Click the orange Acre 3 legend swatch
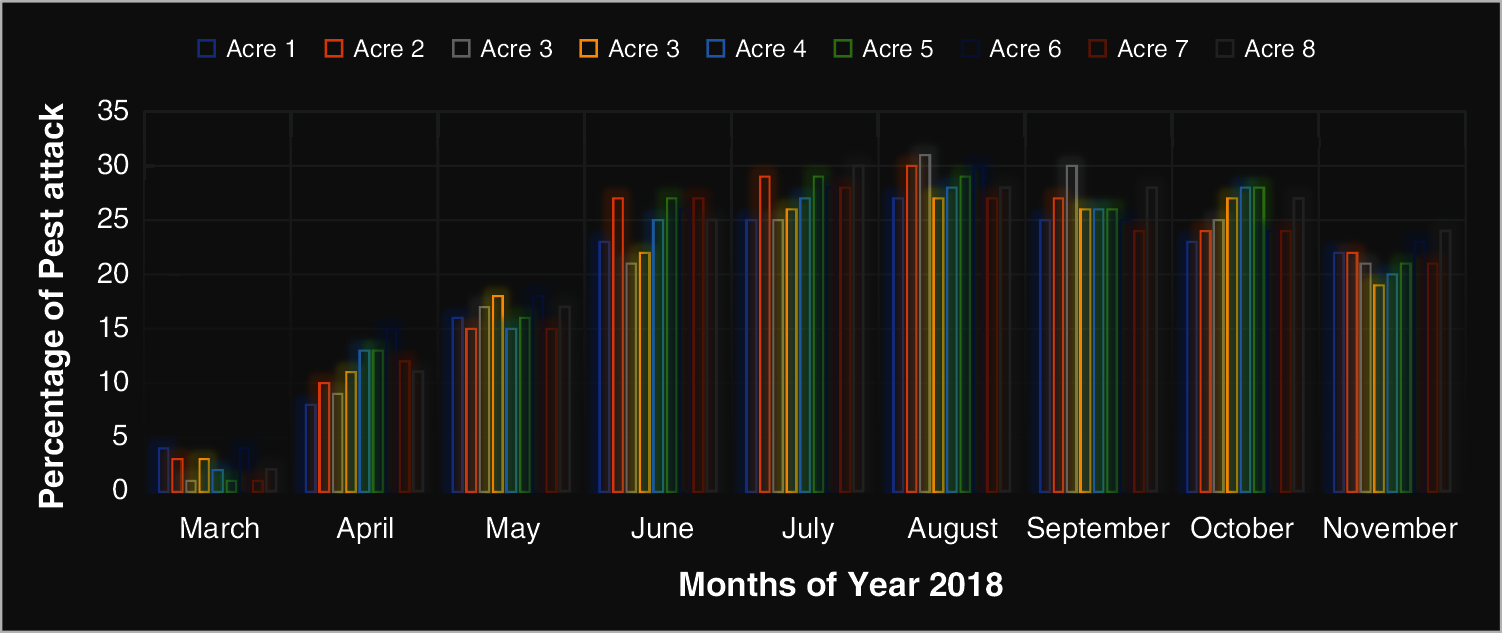The image size is (1502, 633). (589, 49)
